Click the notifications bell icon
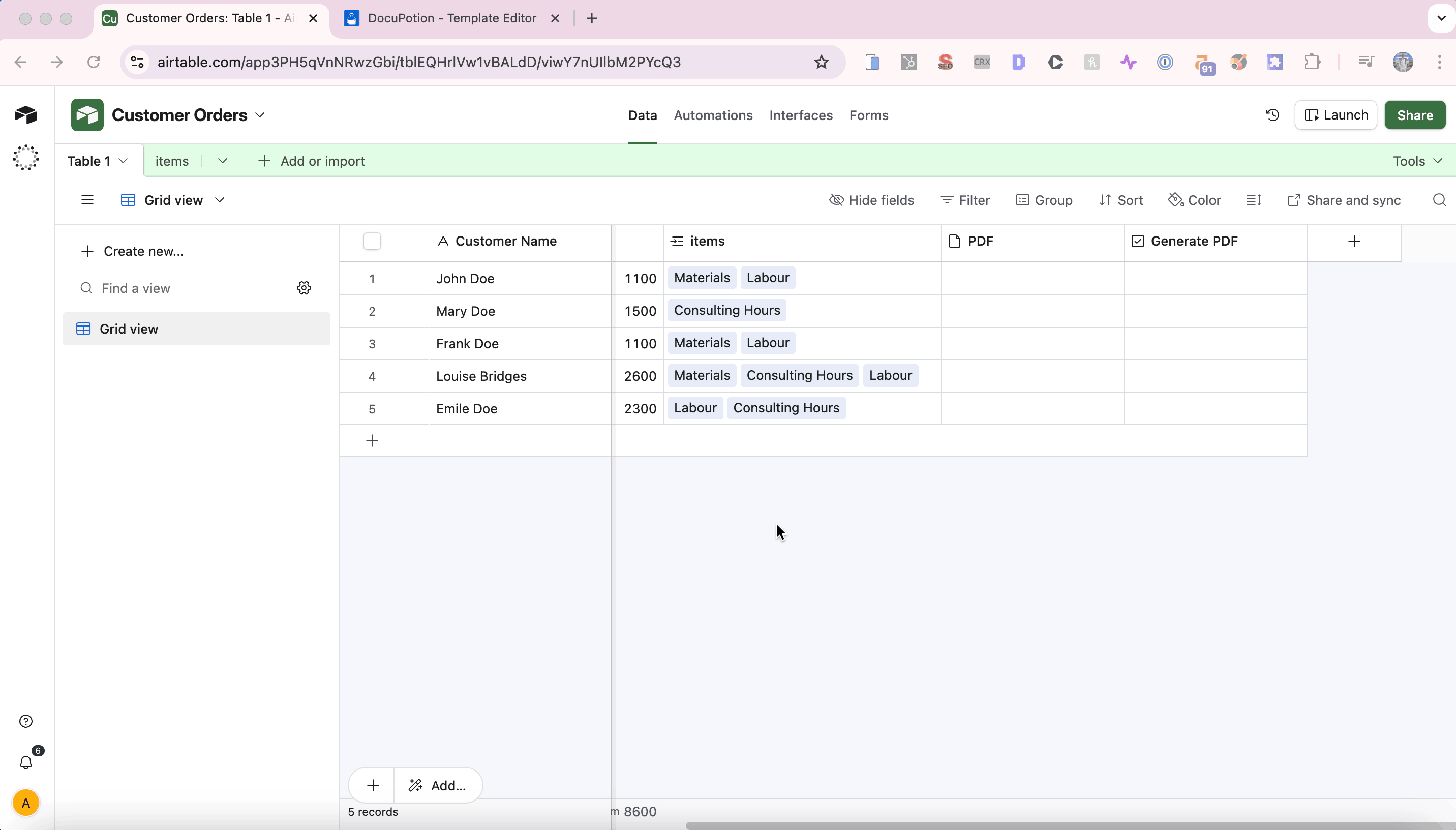The image size is (1456, 830). (x=25, y=763)
